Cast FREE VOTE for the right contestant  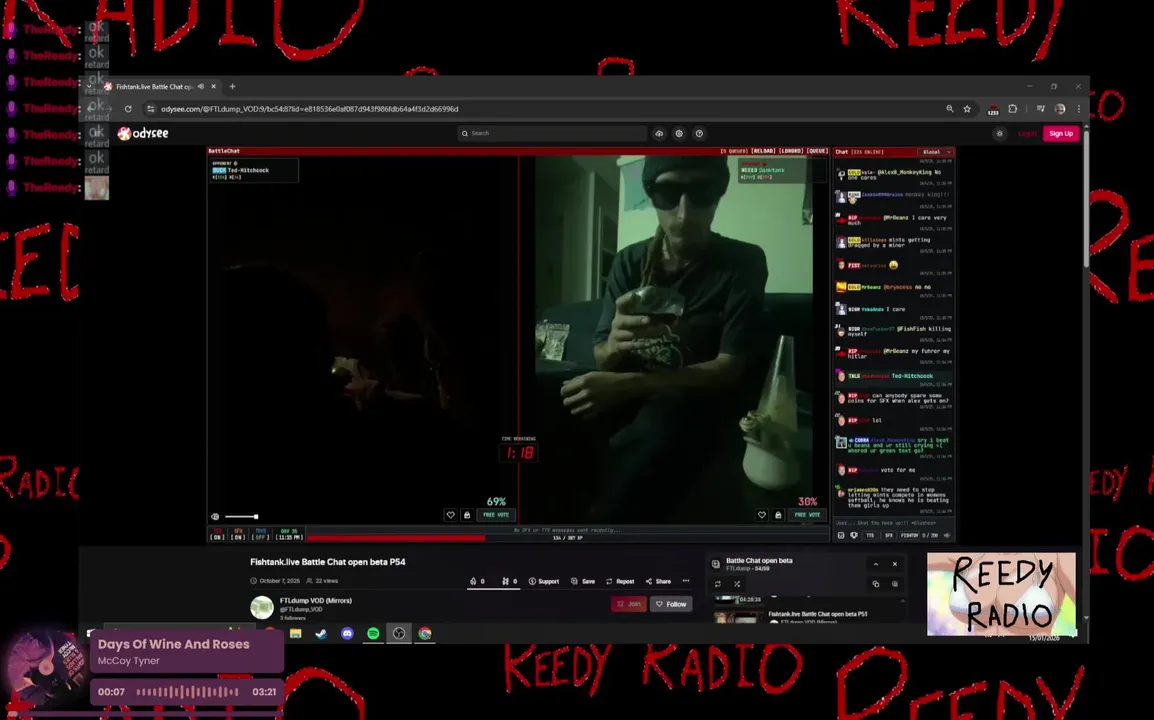[807, 515]
